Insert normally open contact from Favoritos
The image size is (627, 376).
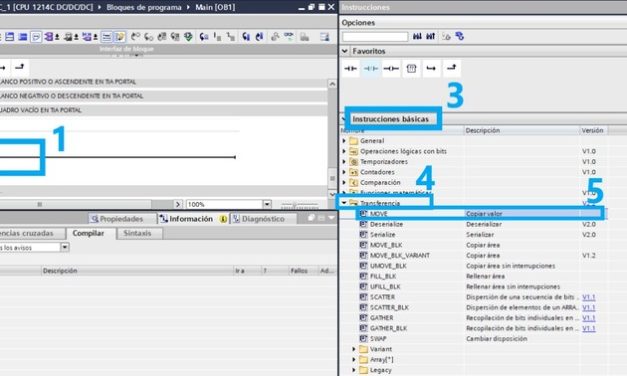pyautogui.click(x=351, y=68)
